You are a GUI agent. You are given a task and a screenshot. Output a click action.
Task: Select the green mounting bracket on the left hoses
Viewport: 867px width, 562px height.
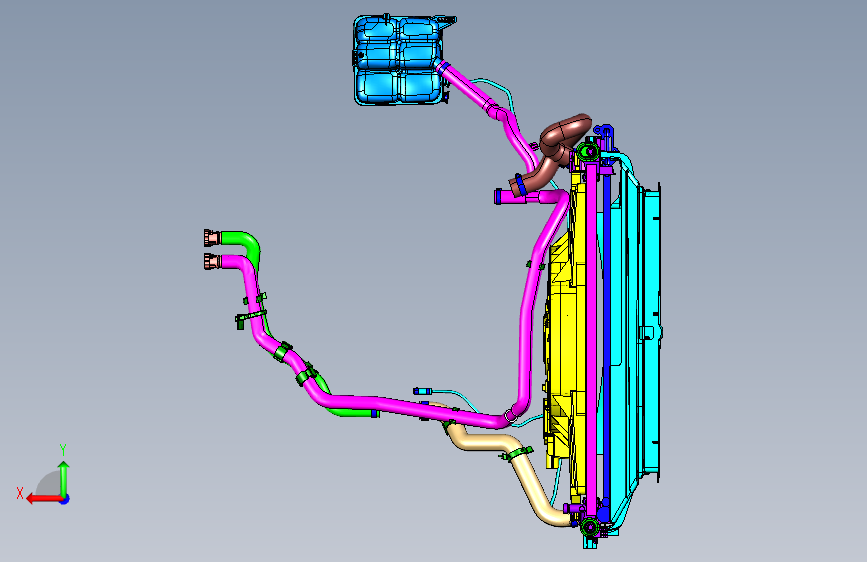pos(249,318)
